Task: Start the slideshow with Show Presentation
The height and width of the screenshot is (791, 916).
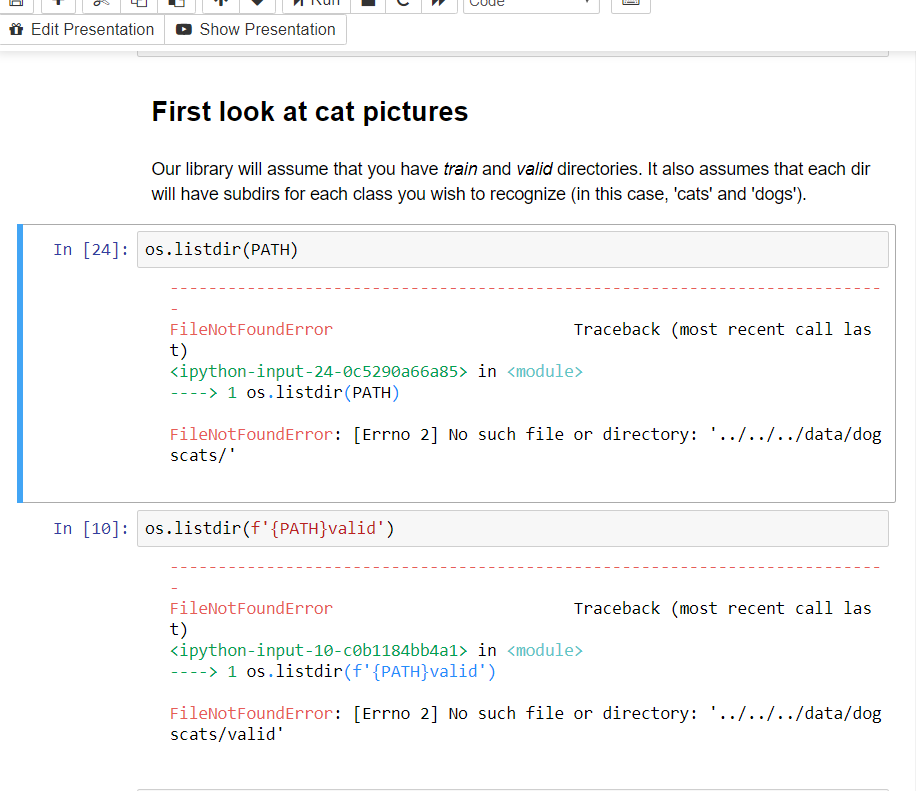Action: tap(256, 30)
